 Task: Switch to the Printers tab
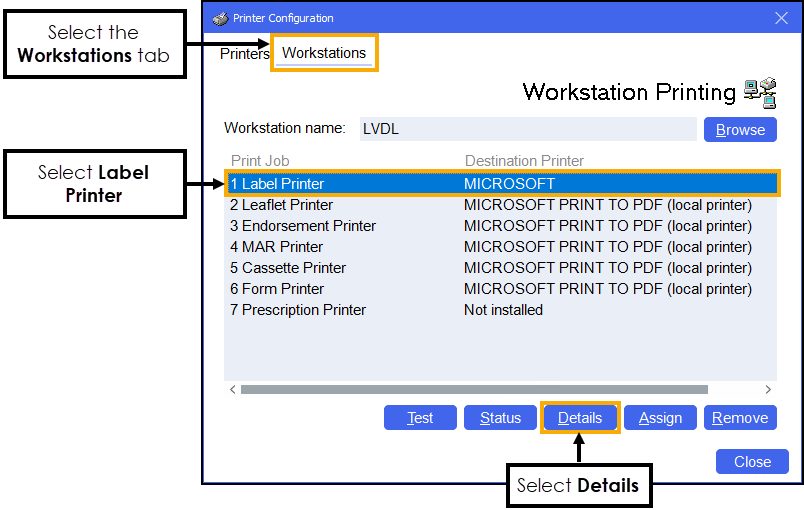coord(243,53)
